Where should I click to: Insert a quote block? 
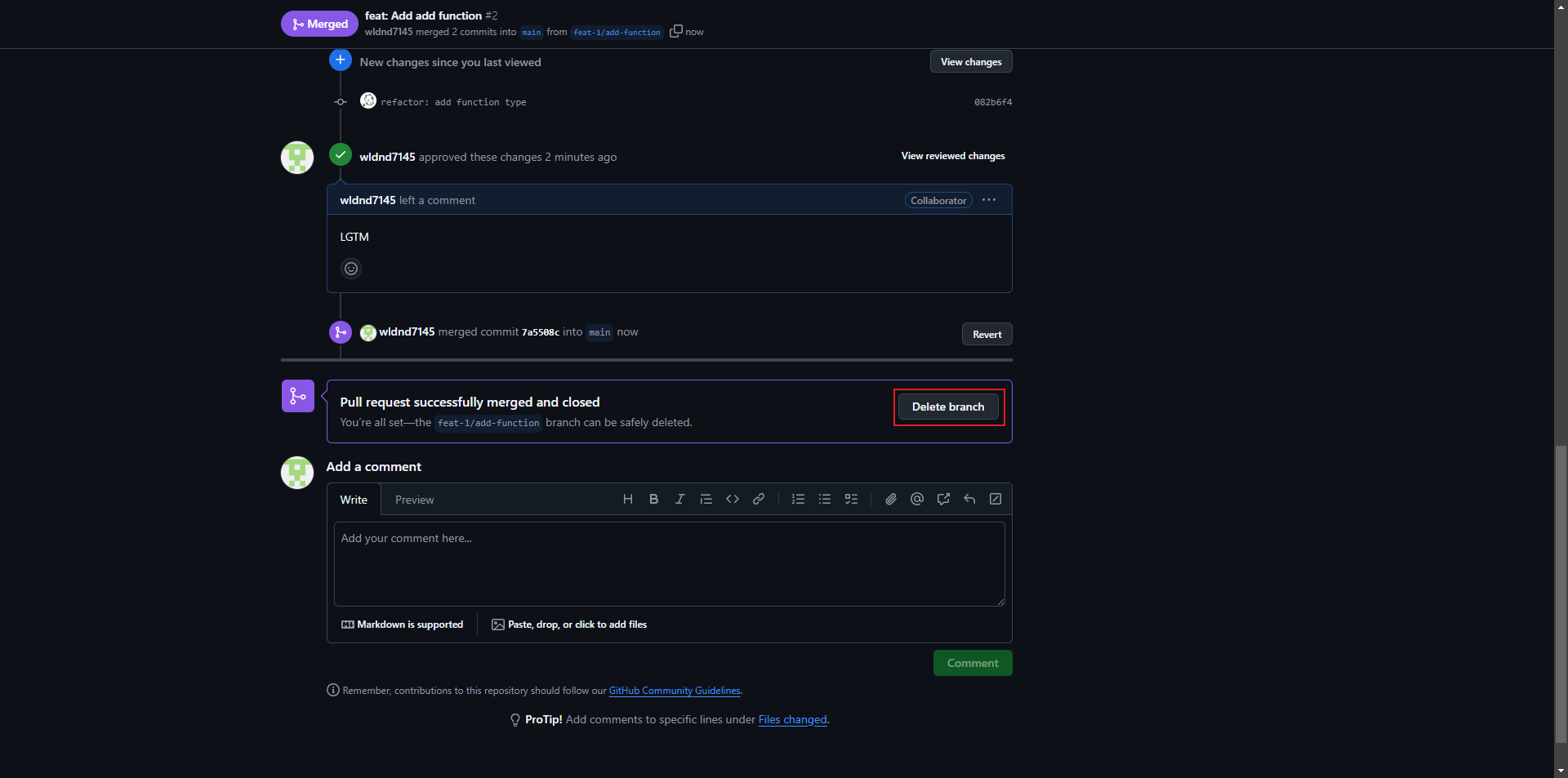pos(706,499)
